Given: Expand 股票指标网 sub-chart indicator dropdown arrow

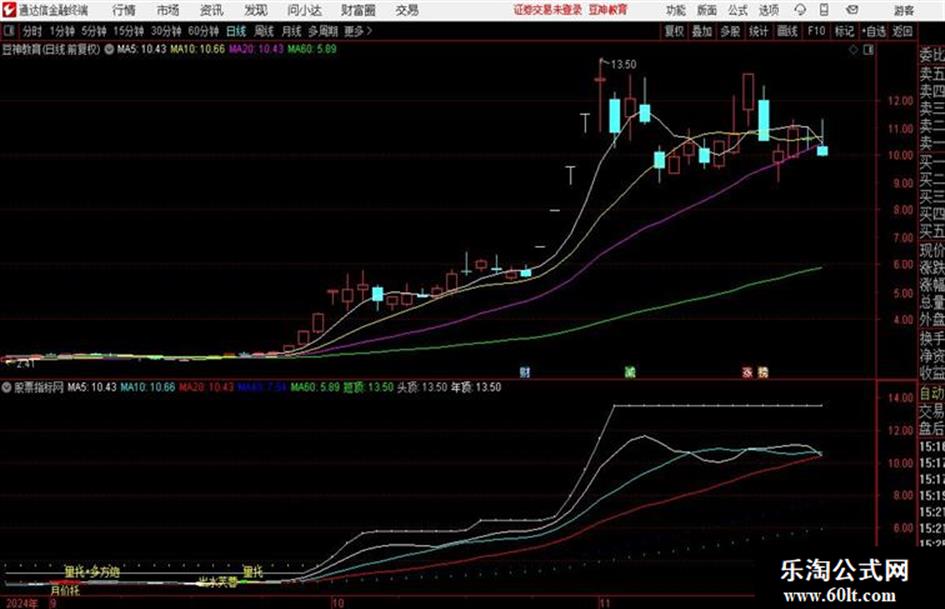Looking at the screenshot, I should pos(7,387).
